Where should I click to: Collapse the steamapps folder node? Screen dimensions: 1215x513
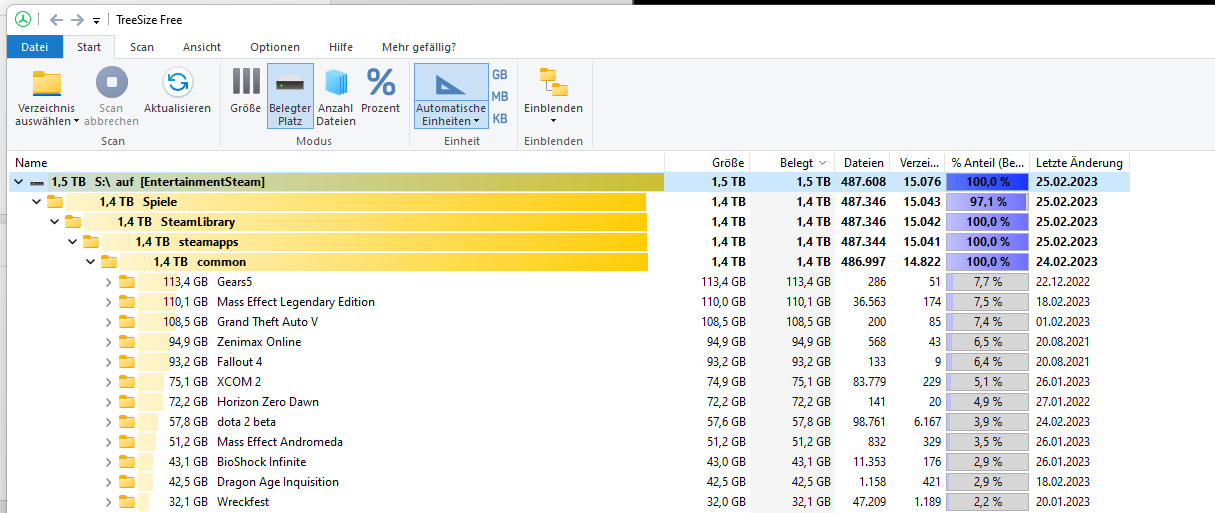click(73, 242)
